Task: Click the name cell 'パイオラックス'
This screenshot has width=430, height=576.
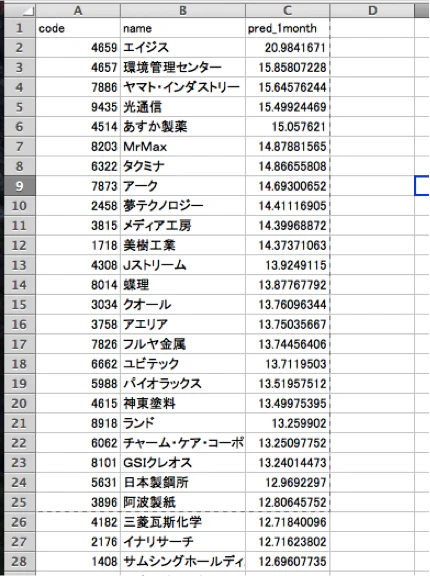Action: pos(183,384)
